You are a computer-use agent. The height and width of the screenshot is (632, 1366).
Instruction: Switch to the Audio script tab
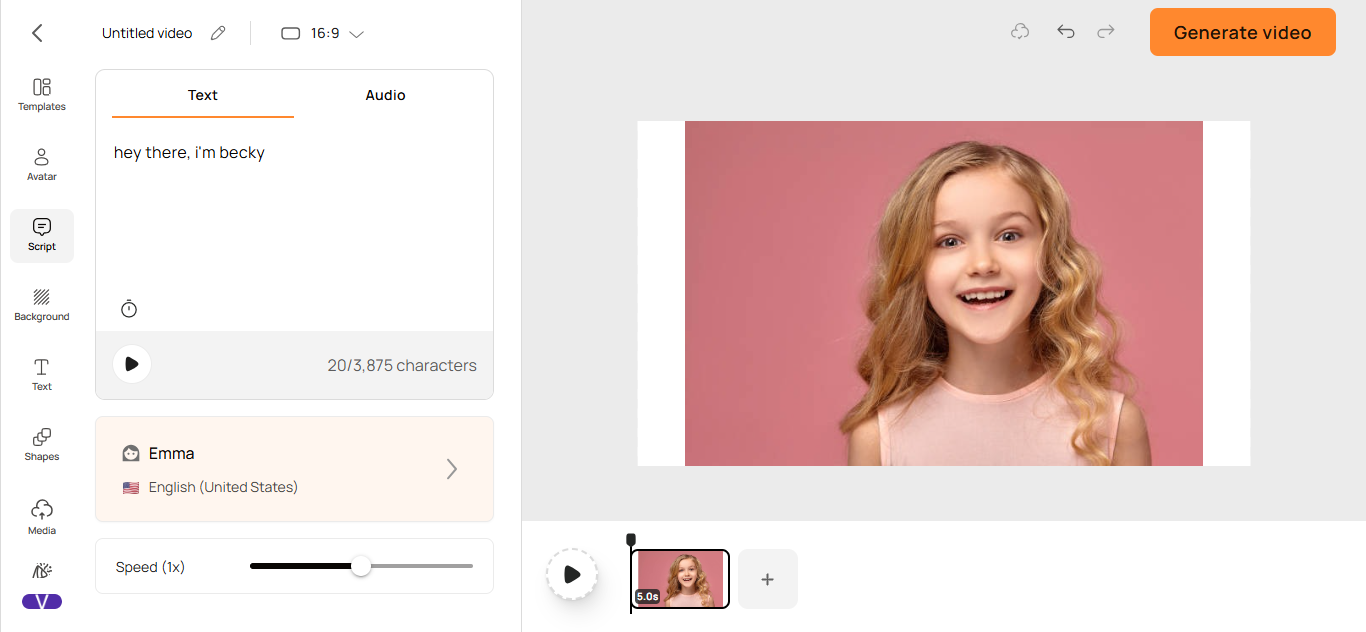tap(385, 95)
